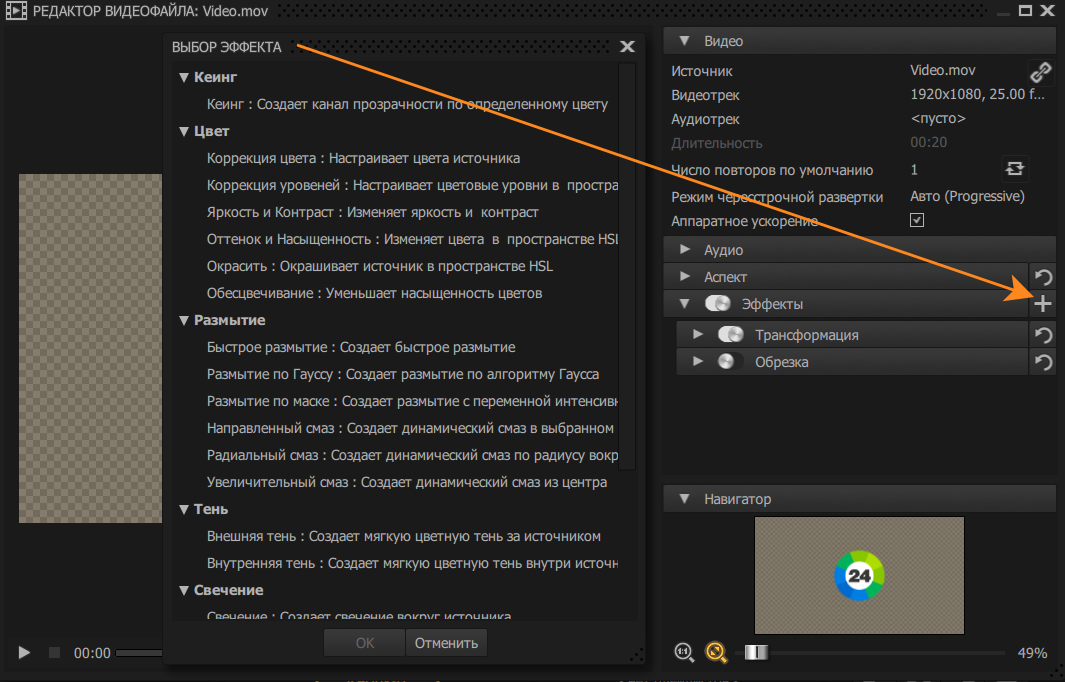The image size is (1065, 682).
Task: Select the Размытие по Гауссу effect
Action: coord(402,374)
